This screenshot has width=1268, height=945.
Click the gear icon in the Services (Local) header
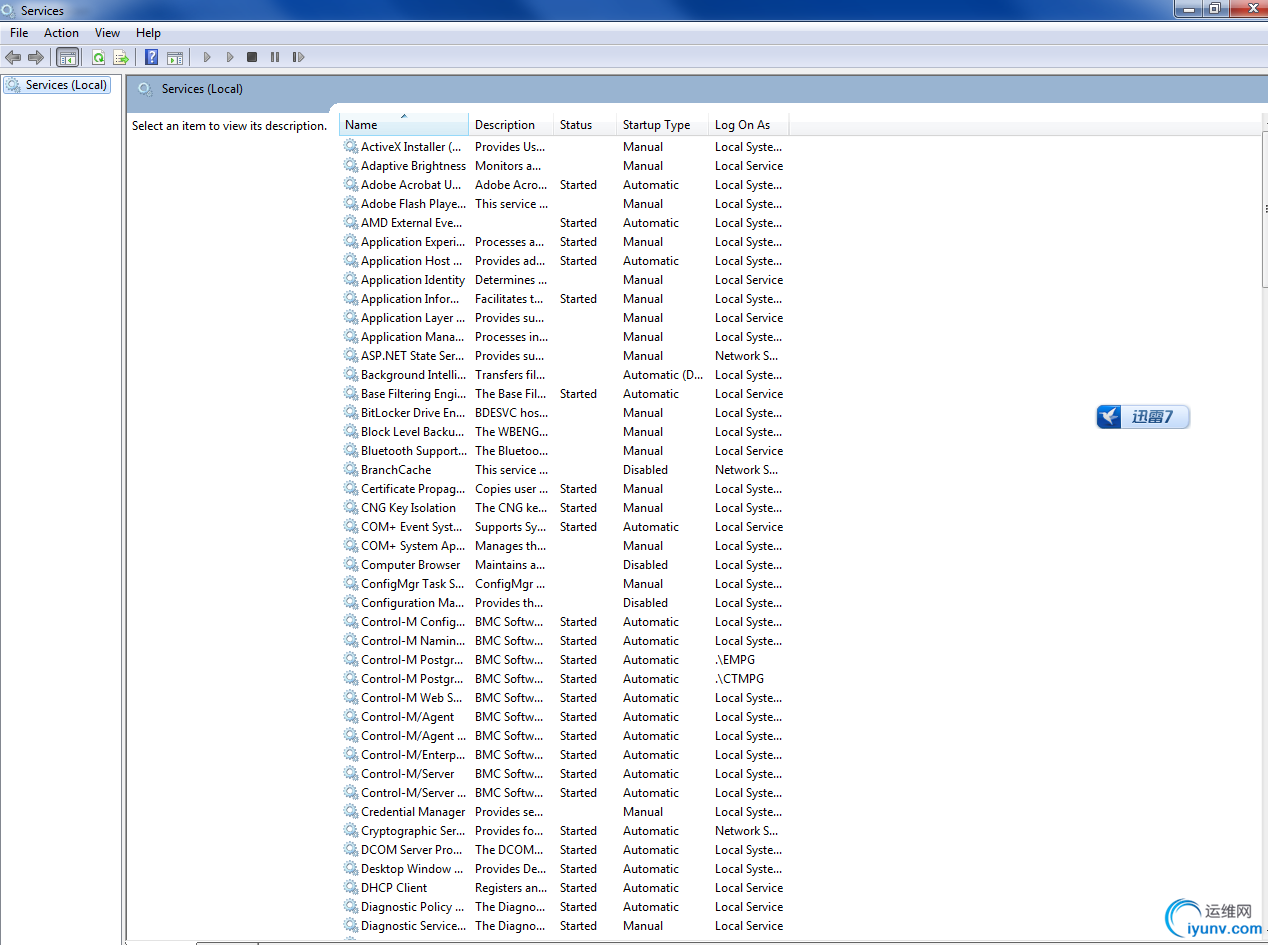click(145, 89)
